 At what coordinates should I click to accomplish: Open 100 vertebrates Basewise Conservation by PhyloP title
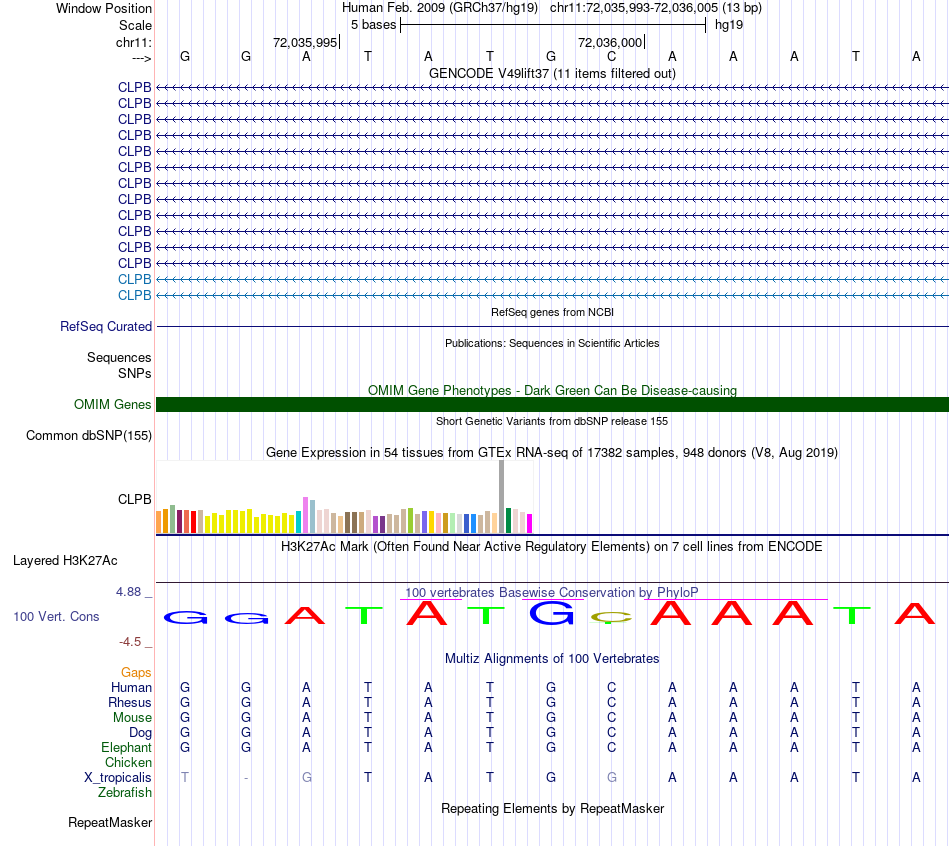coord(552,592)
